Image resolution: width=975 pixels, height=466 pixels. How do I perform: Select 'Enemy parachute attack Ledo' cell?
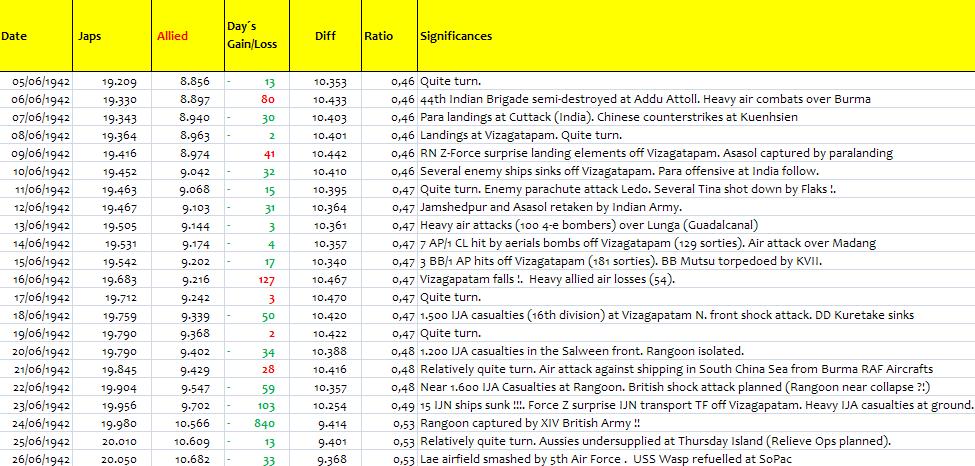tap(696, 189)
